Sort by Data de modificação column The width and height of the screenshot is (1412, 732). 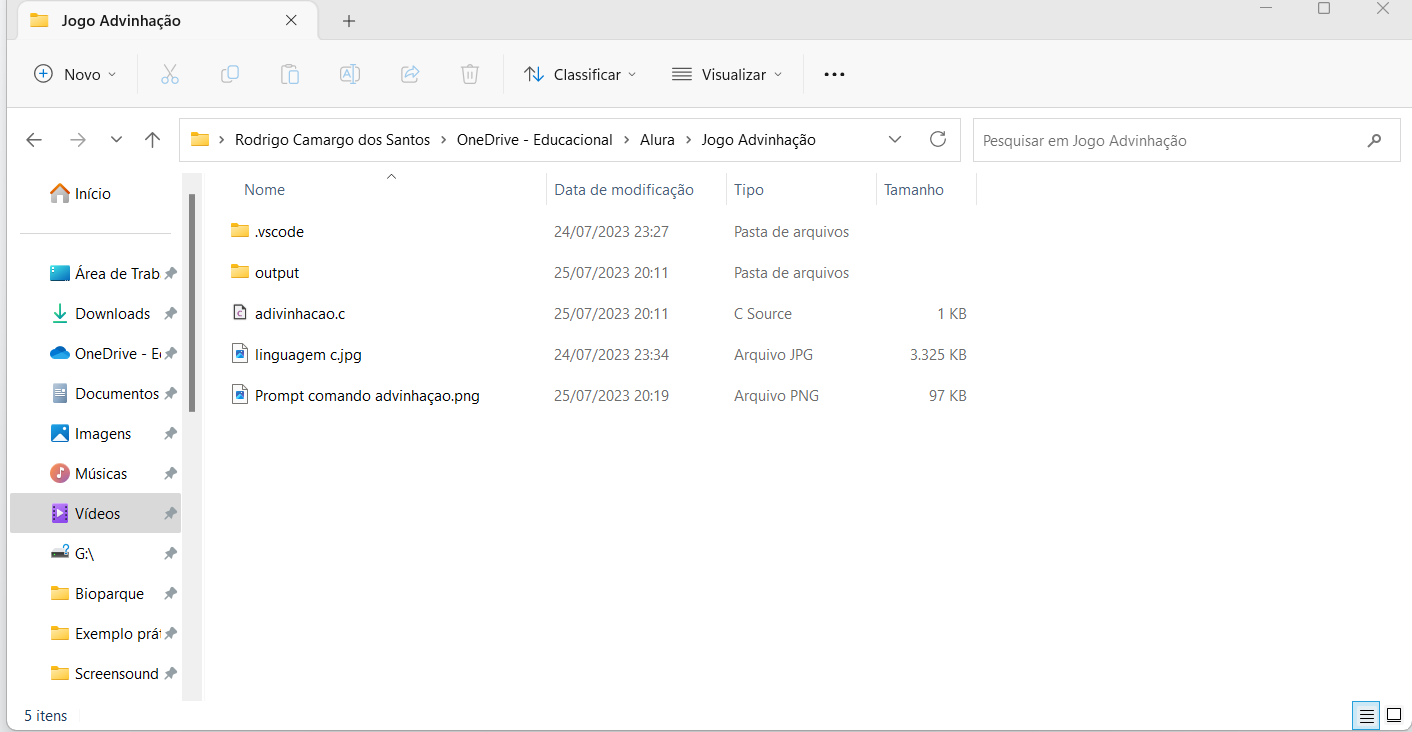pyautogui.click(x=624, y=190)
